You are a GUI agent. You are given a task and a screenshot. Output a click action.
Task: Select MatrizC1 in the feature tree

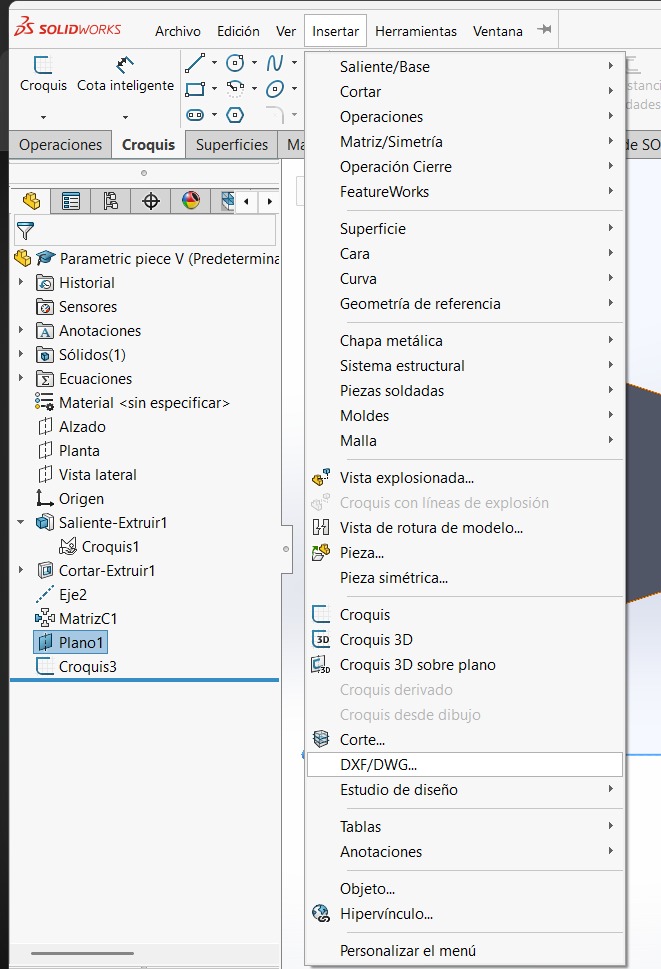76,618
